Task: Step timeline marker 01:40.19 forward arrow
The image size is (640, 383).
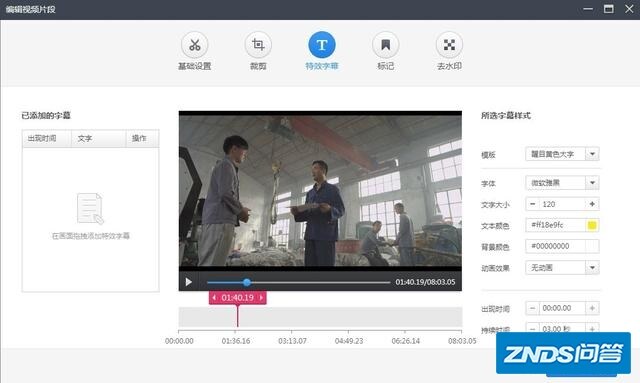Action: click(x=261, y=298)
